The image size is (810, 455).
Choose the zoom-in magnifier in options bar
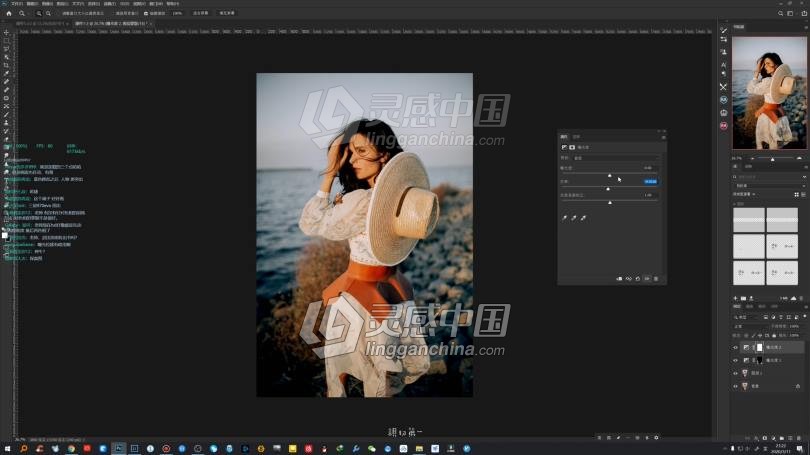pyautogui.click(x=39, y=13)
